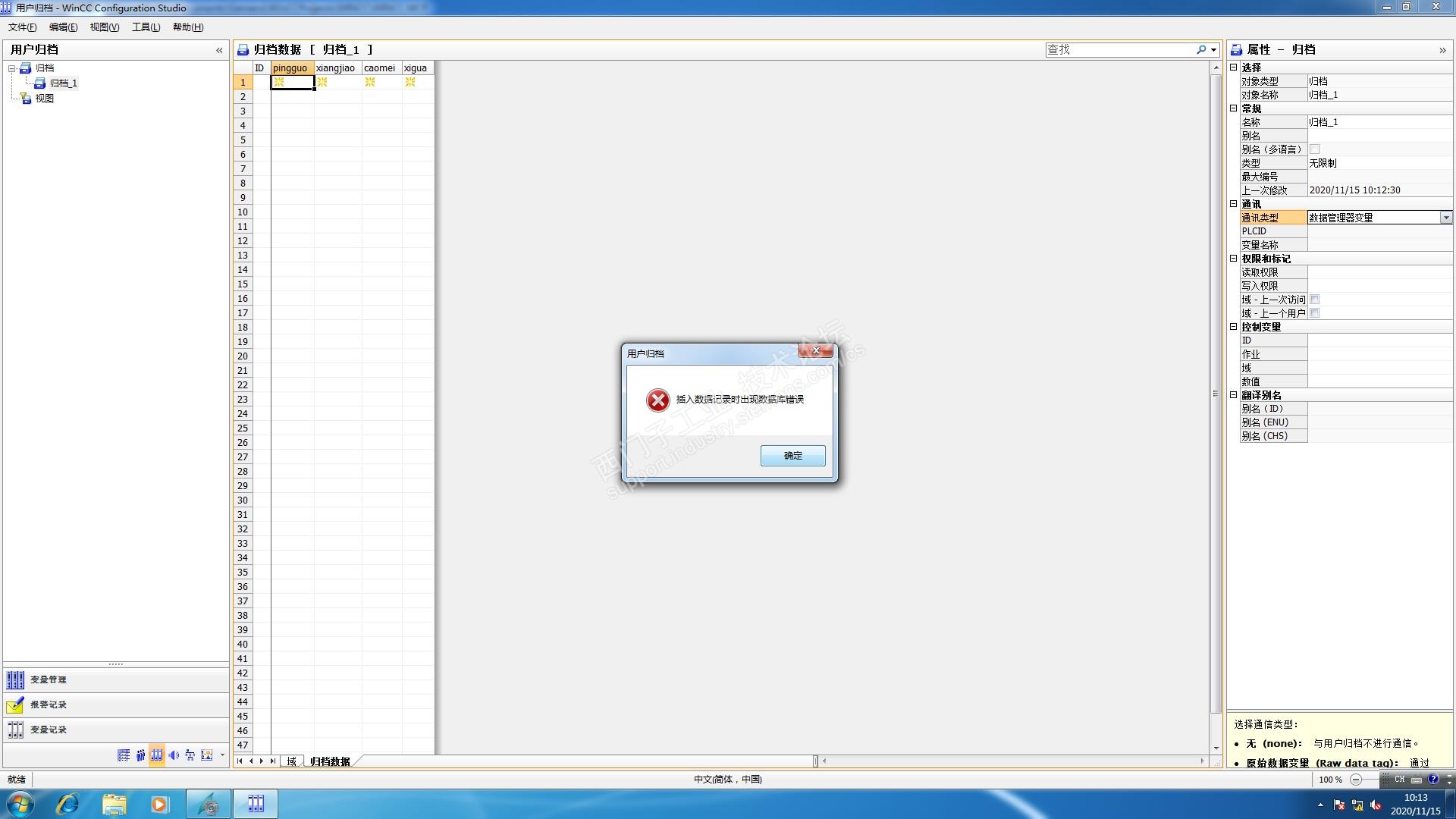The height and width of the screenshot is (819, 1456).
Task: Open 报警记录 alarm logging navigation
Action: 49,704
